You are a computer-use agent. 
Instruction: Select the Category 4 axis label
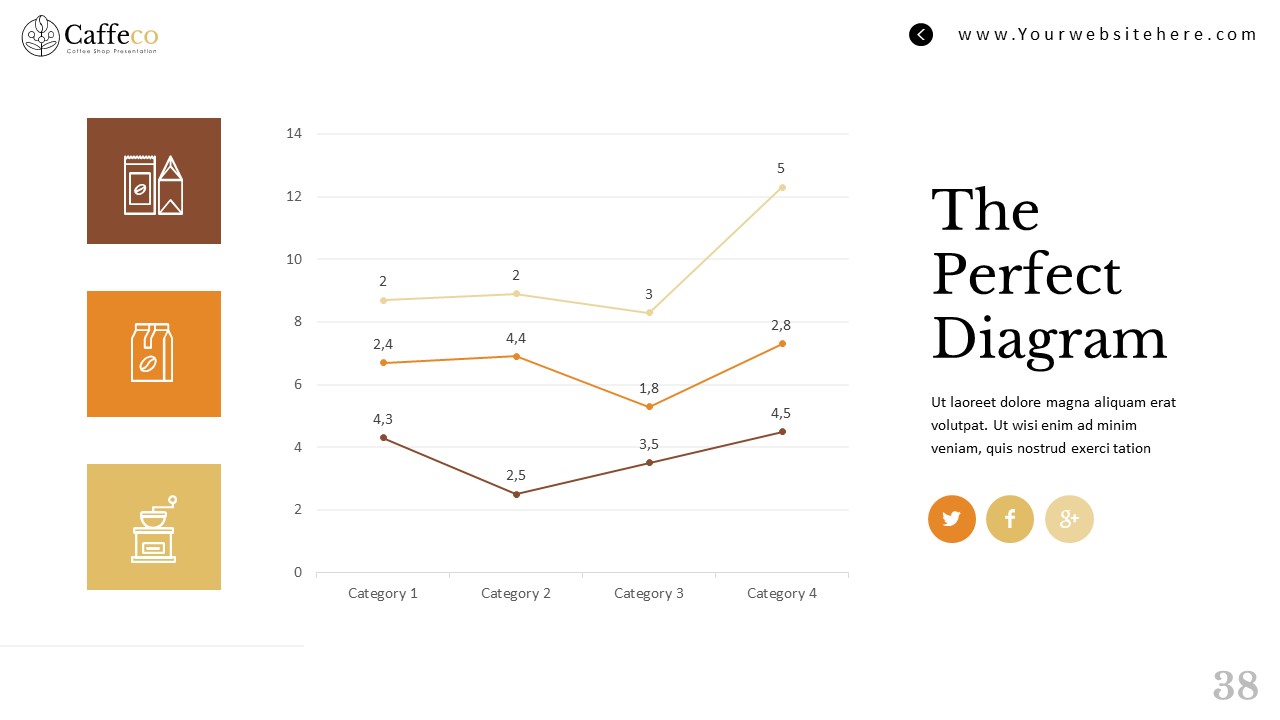pos(782,593)
